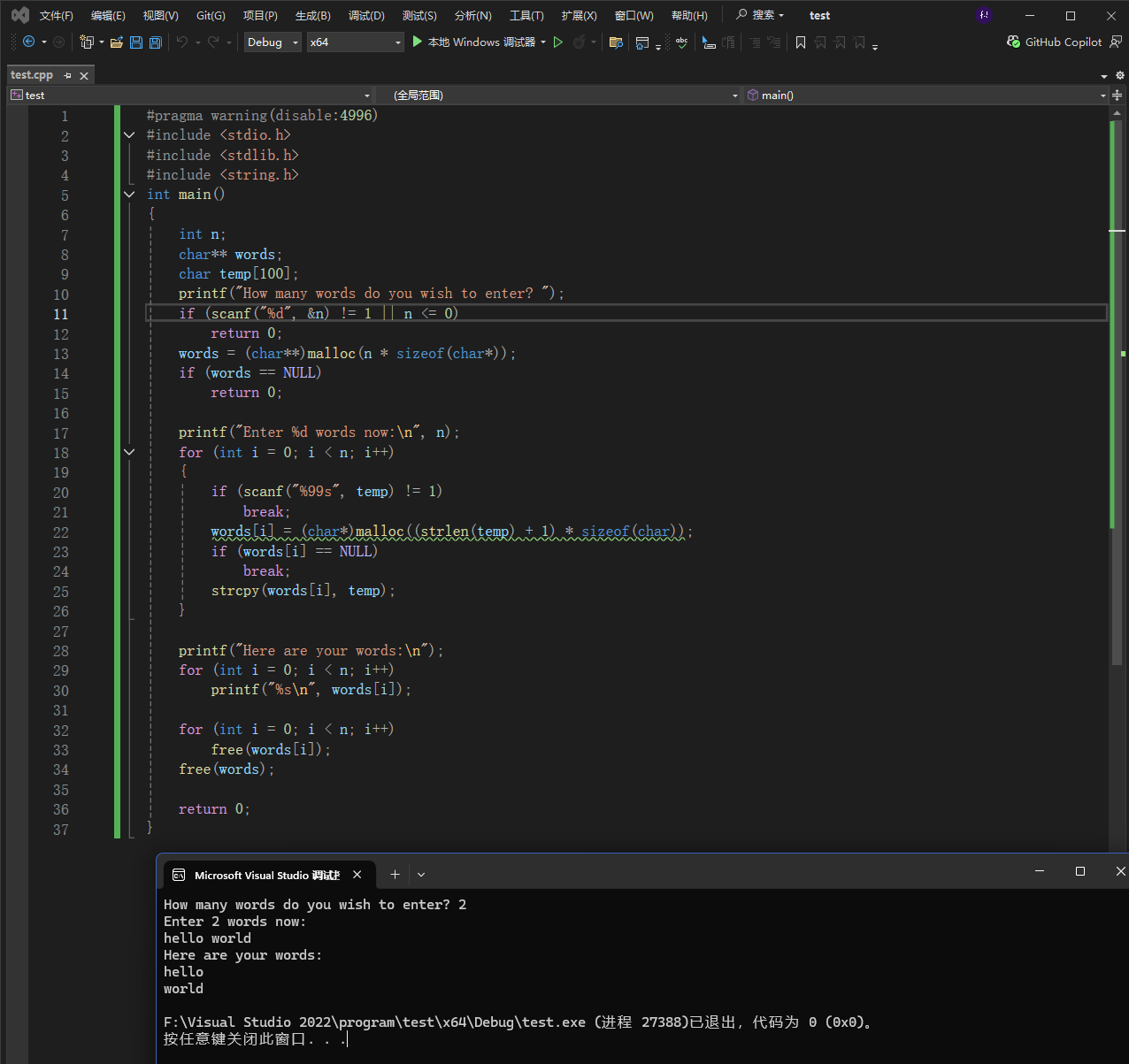
Task: Start debugging with the solid green play icon
Action: (418, 42)
